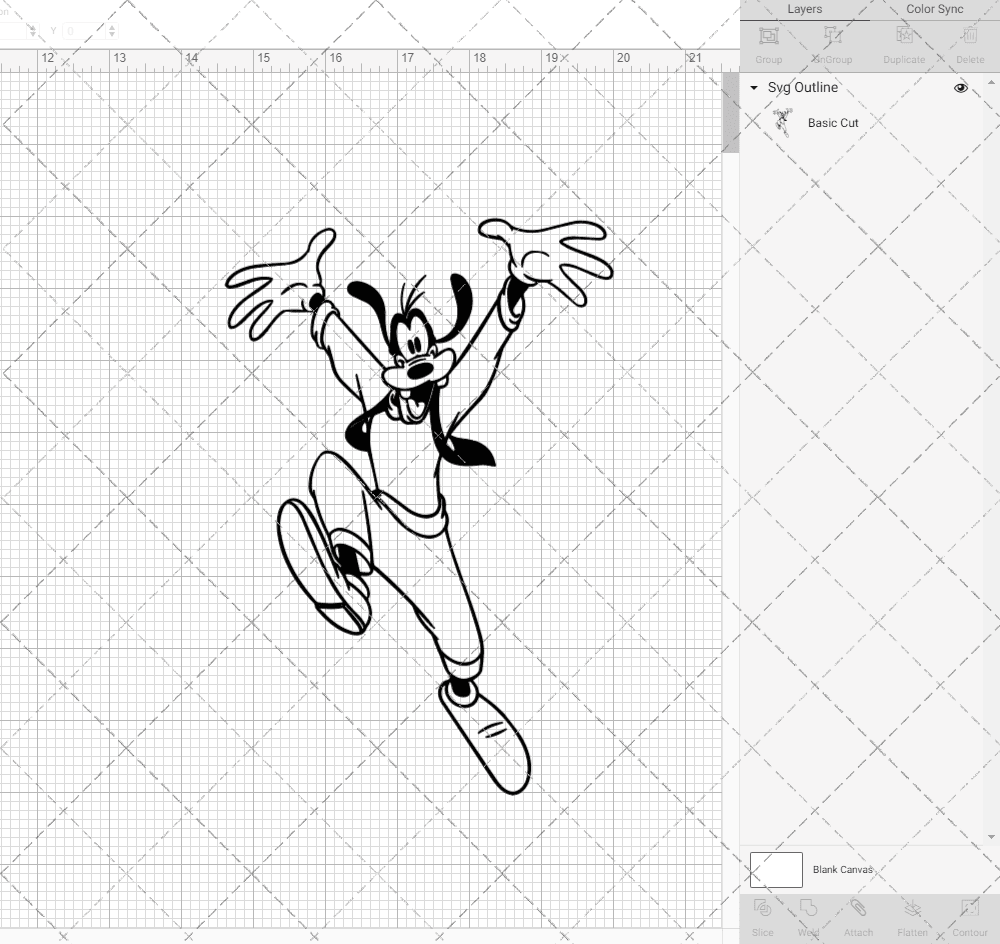Switch to the Layers tab
Image resolution: width=1000 pixels, height=944 pixels.
[x=804, y=10]
